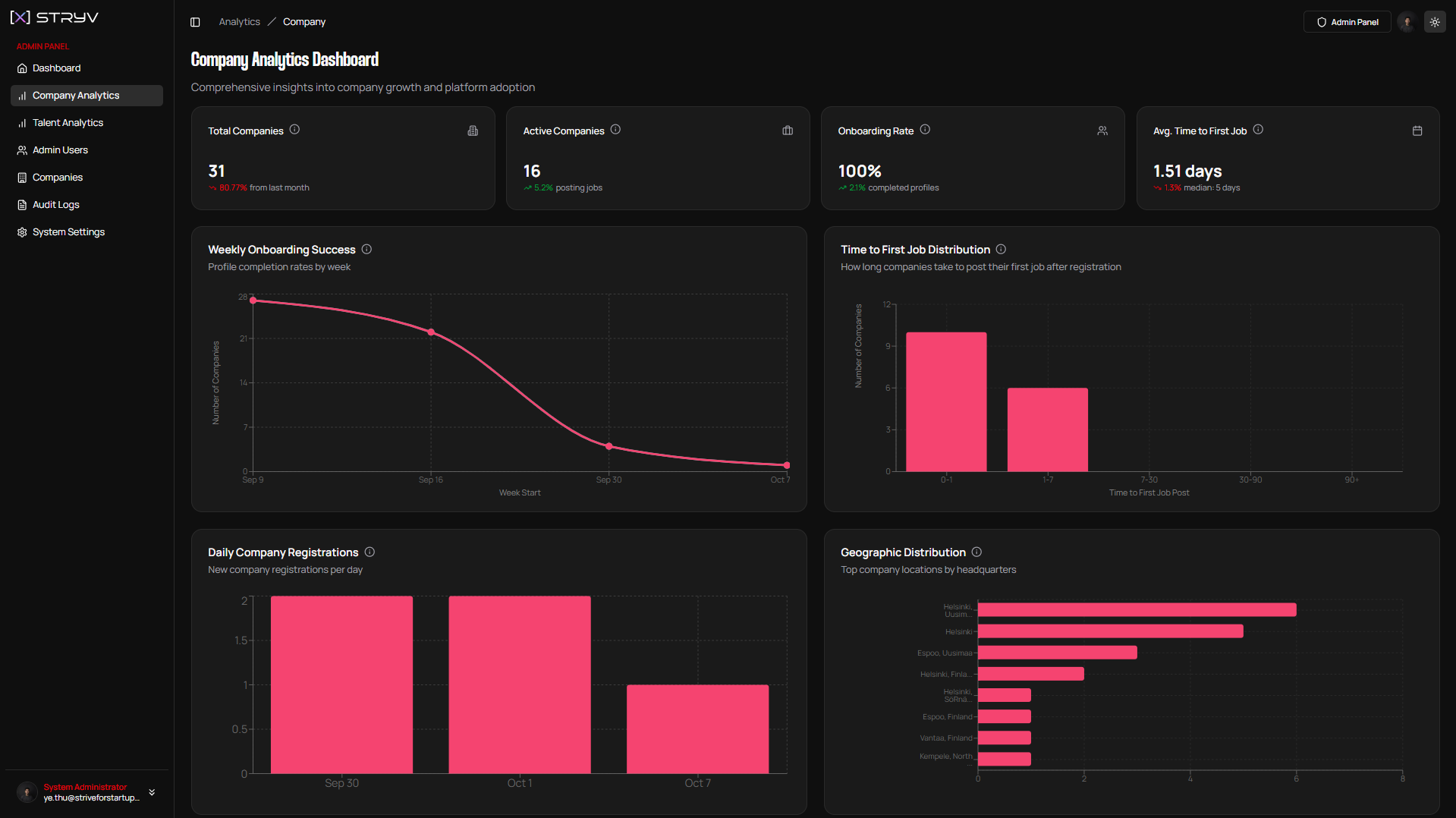Toggle the sidebar panel icon

(195, 22)
